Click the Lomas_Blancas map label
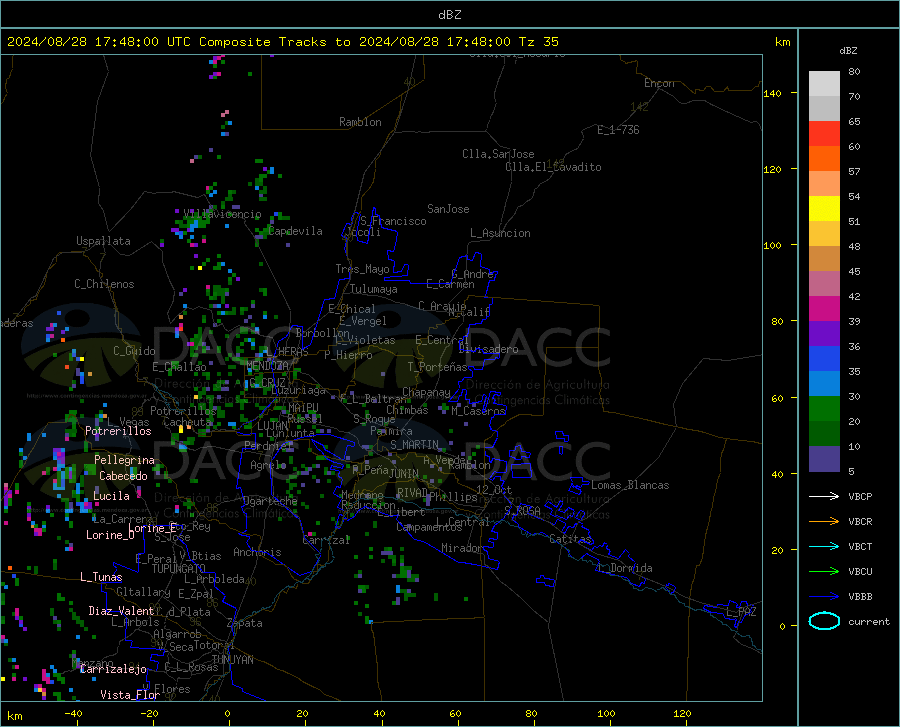Image resolution: width=900 pixels, height=727 pixels. 630,485
